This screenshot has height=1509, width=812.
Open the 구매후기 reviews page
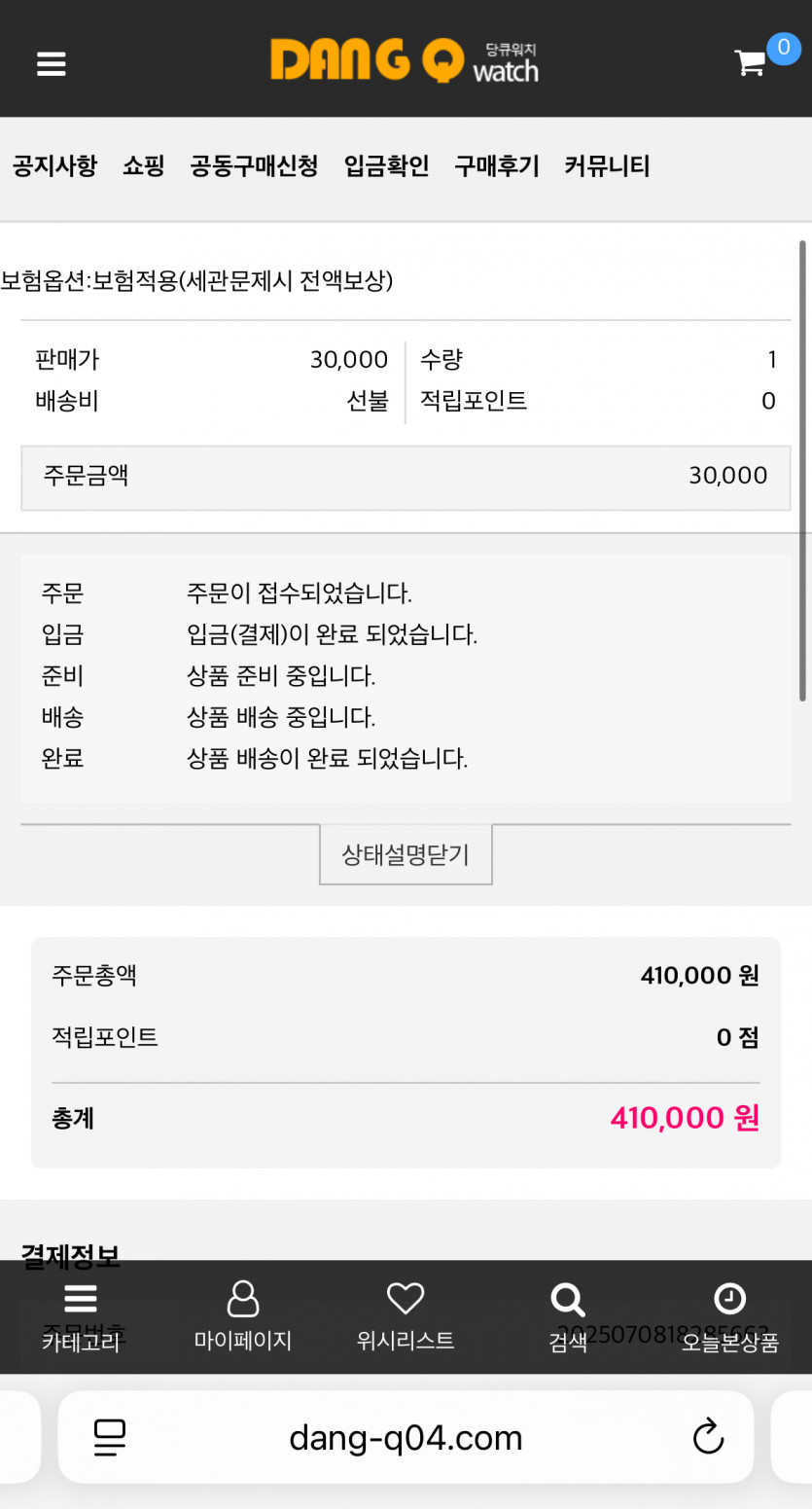click(x=496, y=166)
